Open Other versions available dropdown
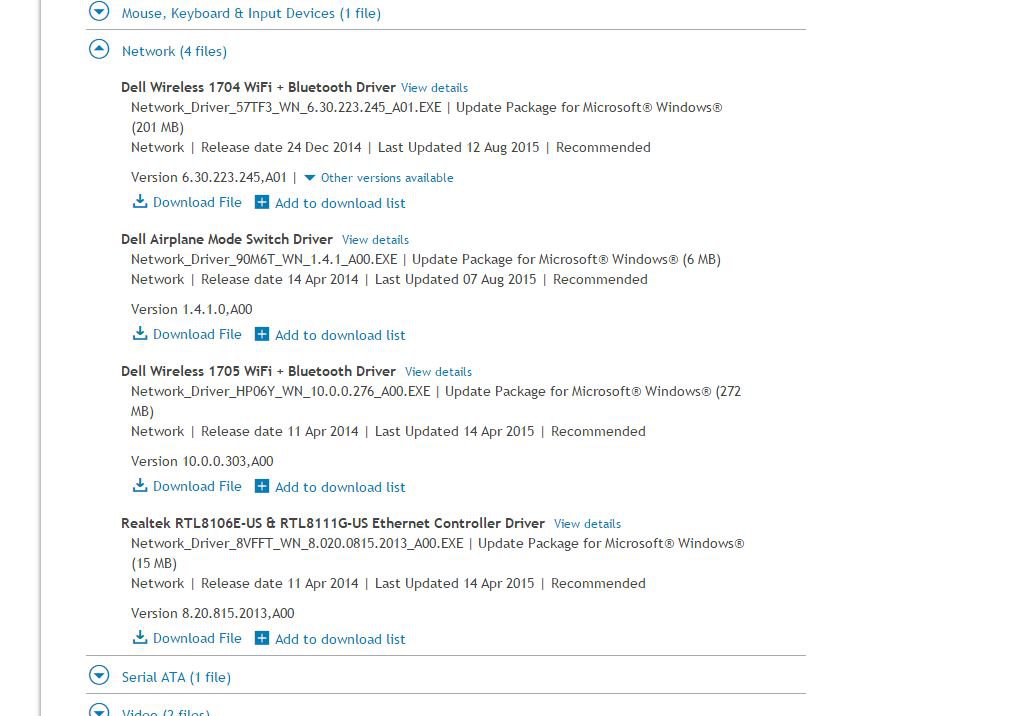Image resolution: width=1027 pixels, height=716 pixels. [379, 178]
